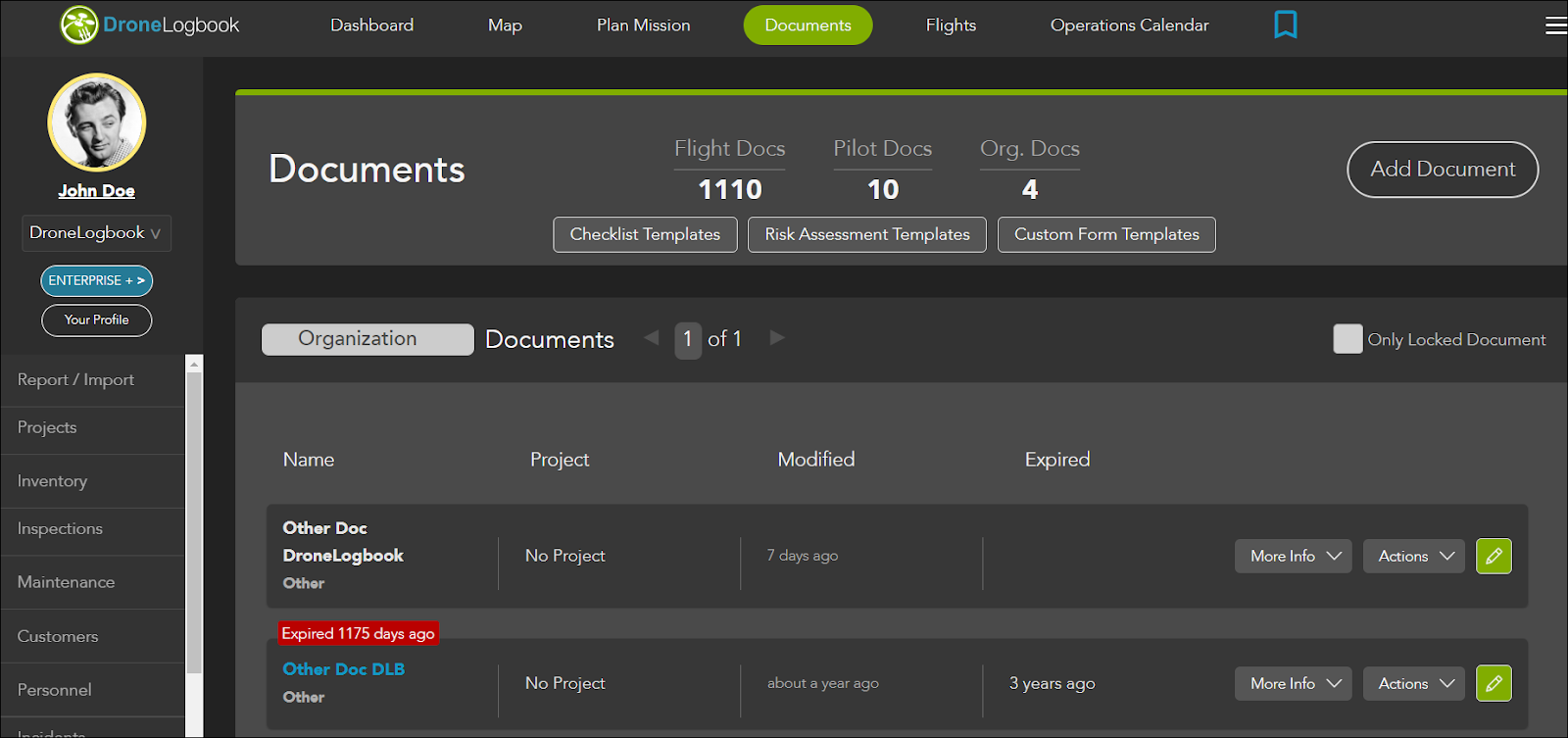Click the Add Document button
Screen dimensions: 1568x738
[x=1443, y=170]
